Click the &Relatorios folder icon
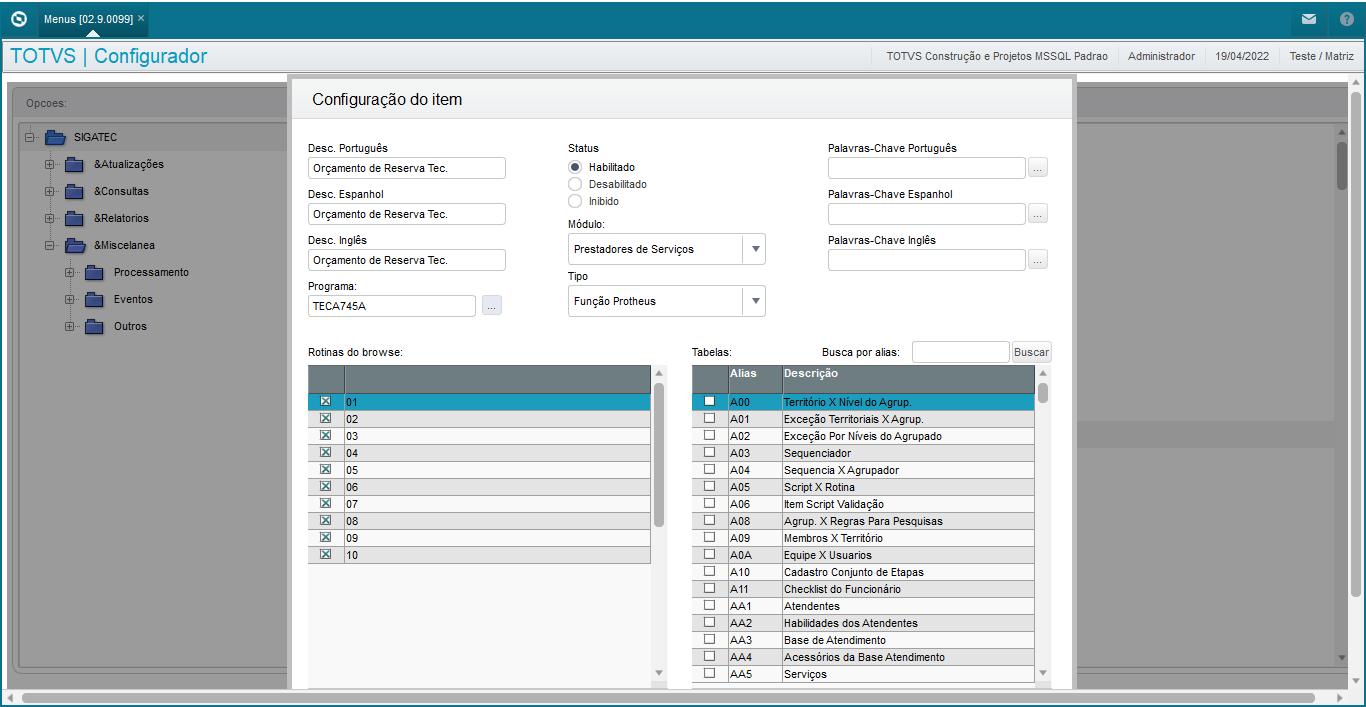This screenshot has width=1366, height=707. (75, 218)
